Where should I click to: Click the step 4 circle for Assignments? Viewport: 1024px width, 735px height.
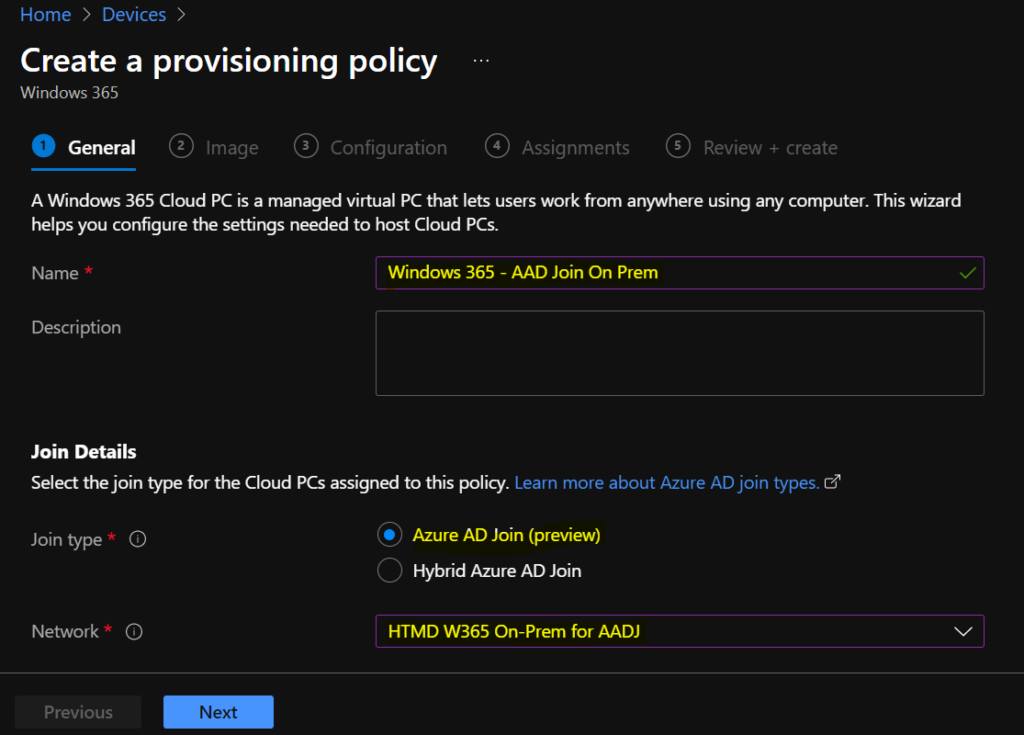pos(497,146)
